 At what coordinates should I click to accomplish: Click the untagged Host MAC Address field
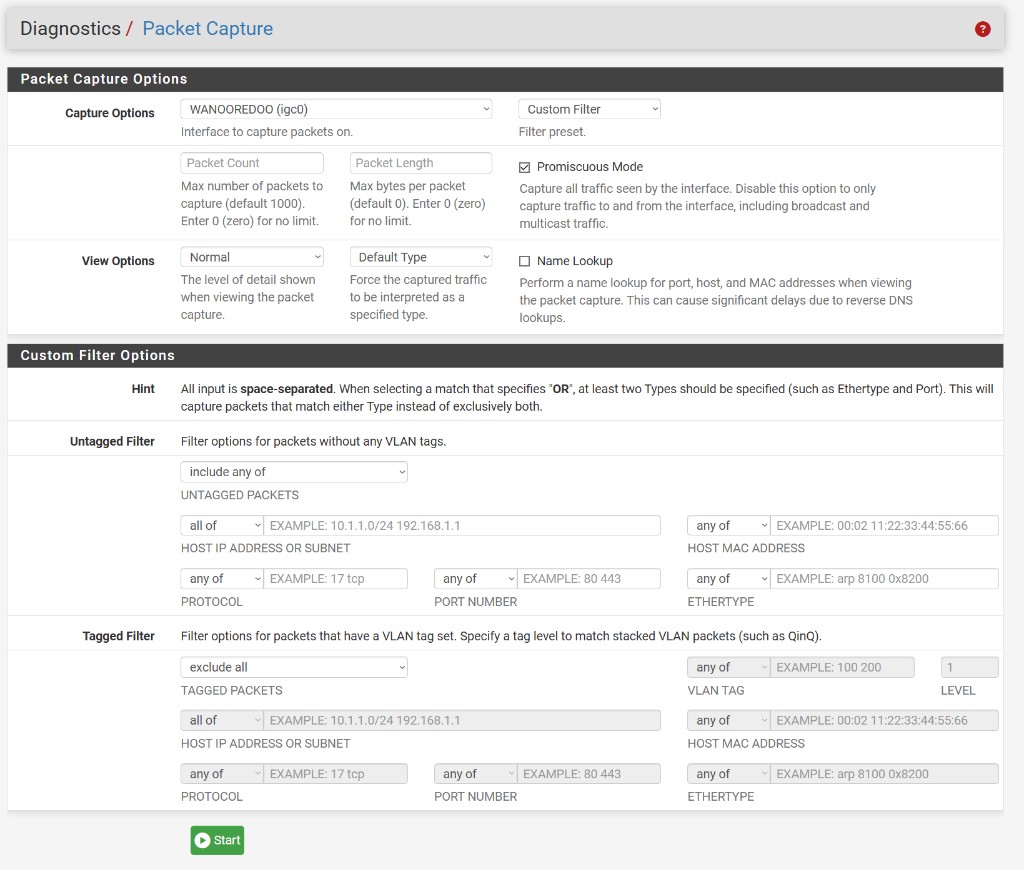coord(884,525)
